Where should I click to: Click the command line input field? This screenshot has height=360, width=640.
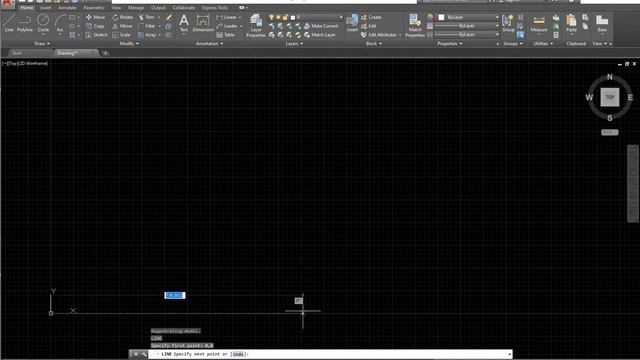click(330, 354)
